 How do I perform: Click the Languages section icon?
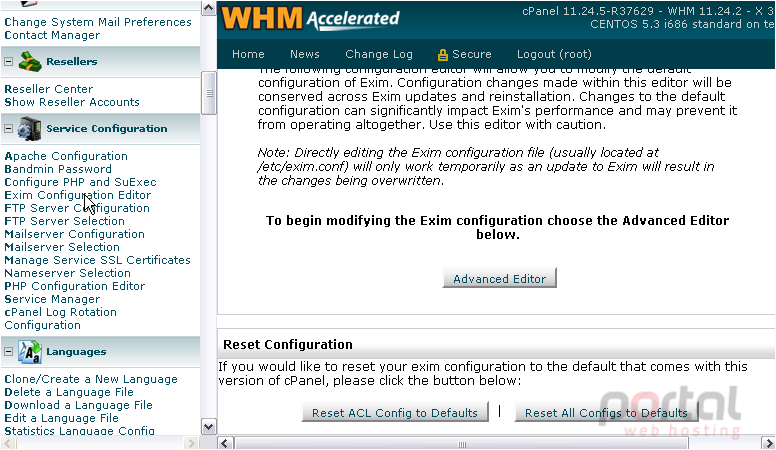(x=30, y=352)
